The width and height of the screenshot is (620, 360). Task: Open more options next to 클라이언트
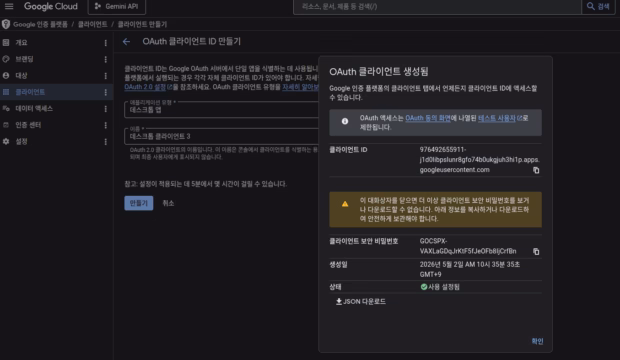point(106,92)
